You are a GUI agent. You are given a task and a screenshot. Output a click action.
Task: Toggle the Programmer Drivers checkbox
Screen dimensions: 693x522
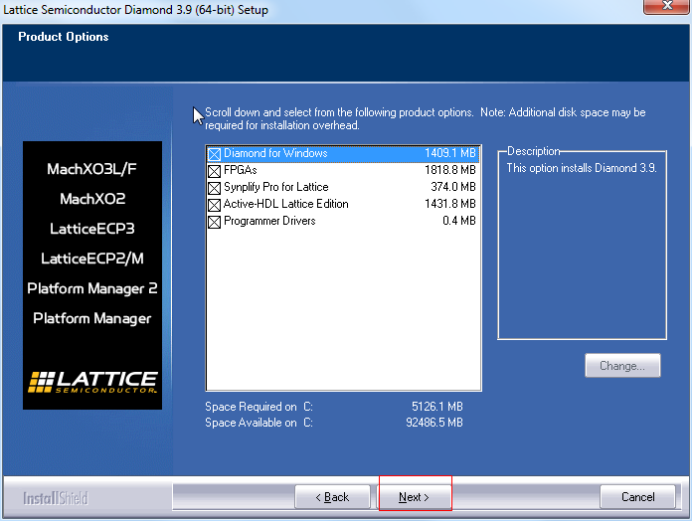pos(214,222)
